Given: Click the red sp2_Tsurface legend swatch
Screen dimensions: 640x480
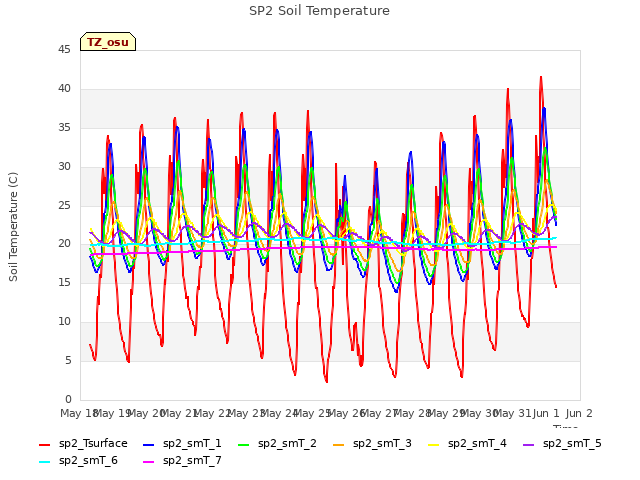Looking at the screenshot, I should (x=44, y=444).
